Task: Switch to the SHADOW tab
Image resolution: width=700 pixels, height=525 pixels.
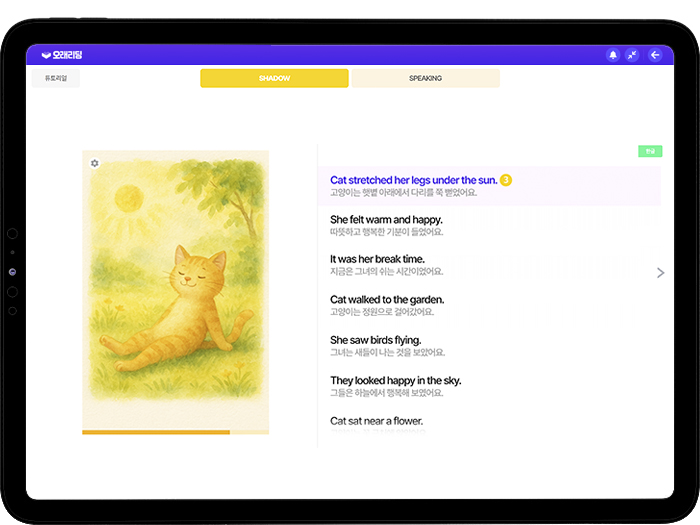Action: point(274,78)
